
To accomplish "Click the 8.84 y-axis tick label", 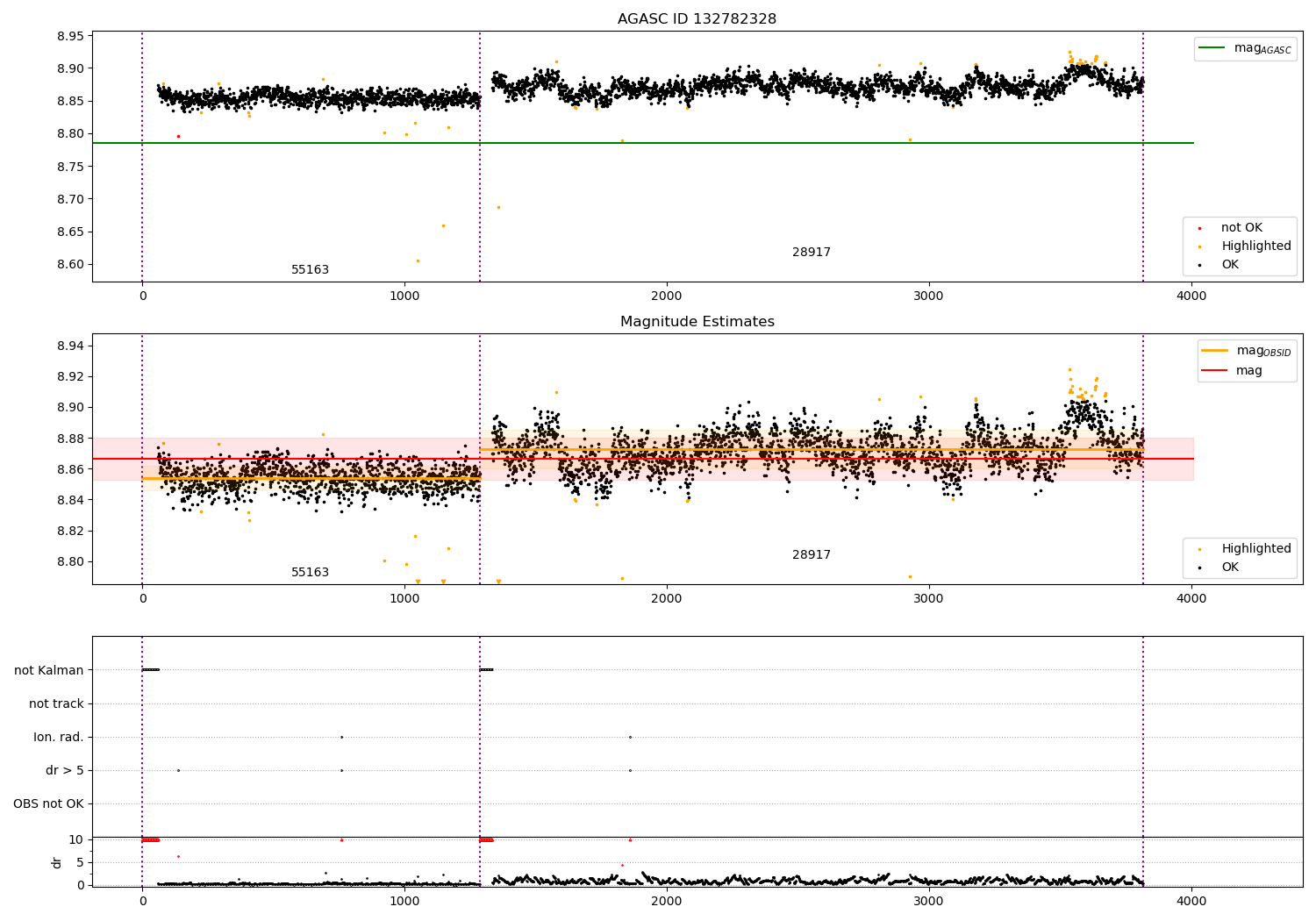I will tap(70, 500).
